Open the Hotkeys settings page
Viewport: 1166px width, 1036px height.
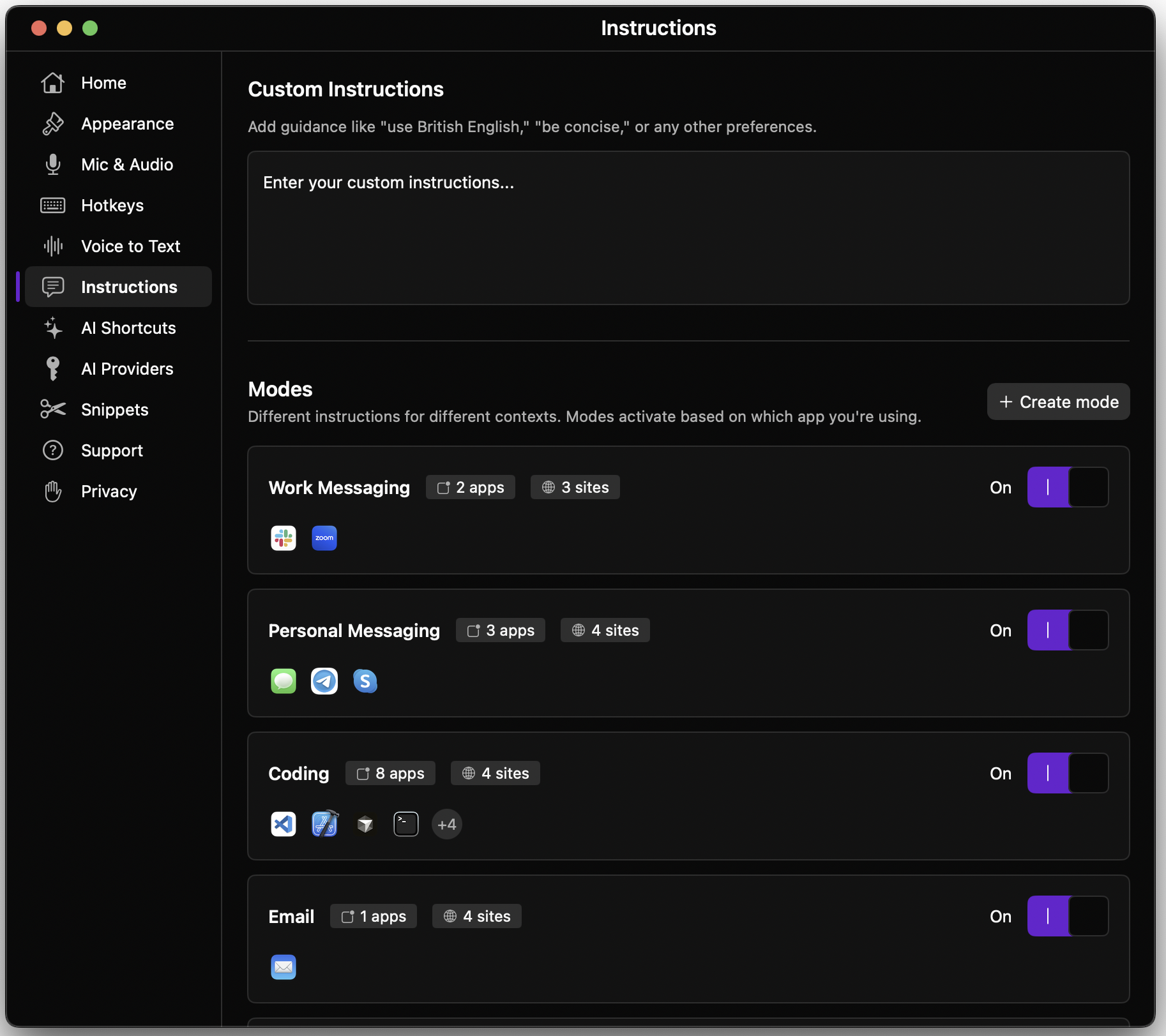112,205
